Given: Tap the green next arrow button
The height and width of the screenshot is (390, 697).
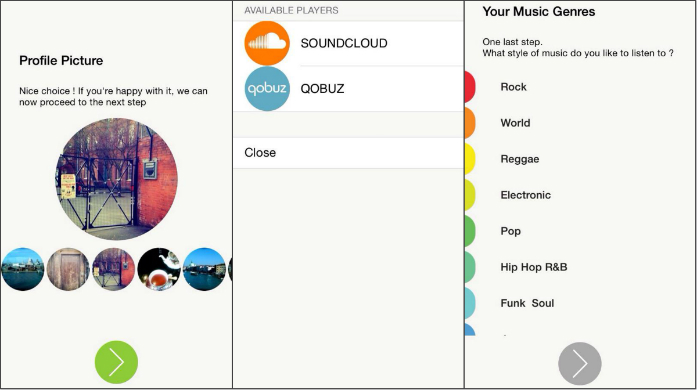Looking at the screenshot, I should point(116,362).
